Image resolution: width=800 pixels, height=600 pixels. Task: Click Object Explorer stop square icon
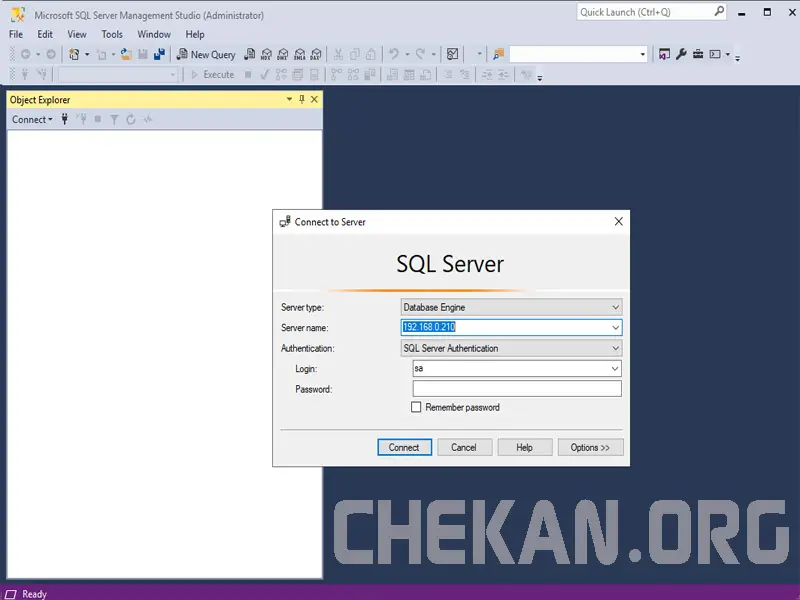coord(98,119)
